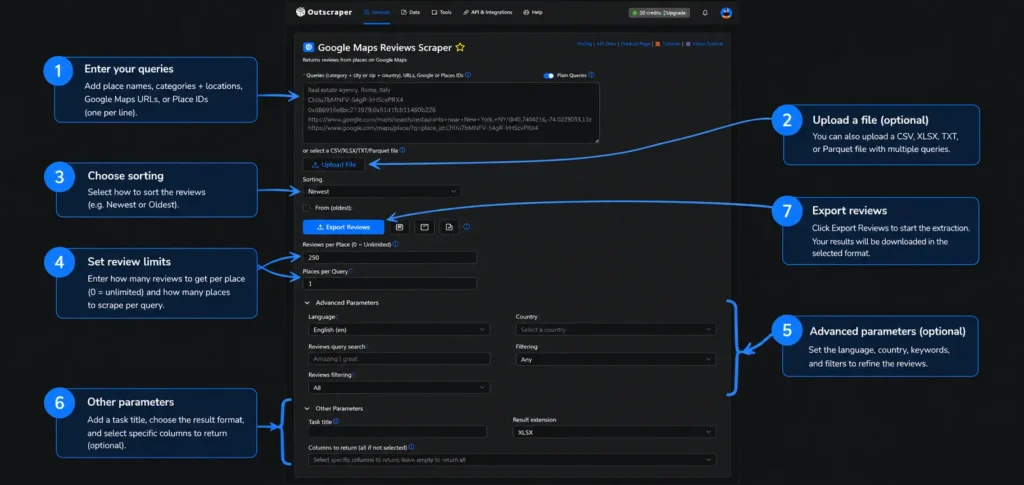1024x485 pixels.
Task: Click the info icon beside Plain Queries
Action: coord(591,75)
